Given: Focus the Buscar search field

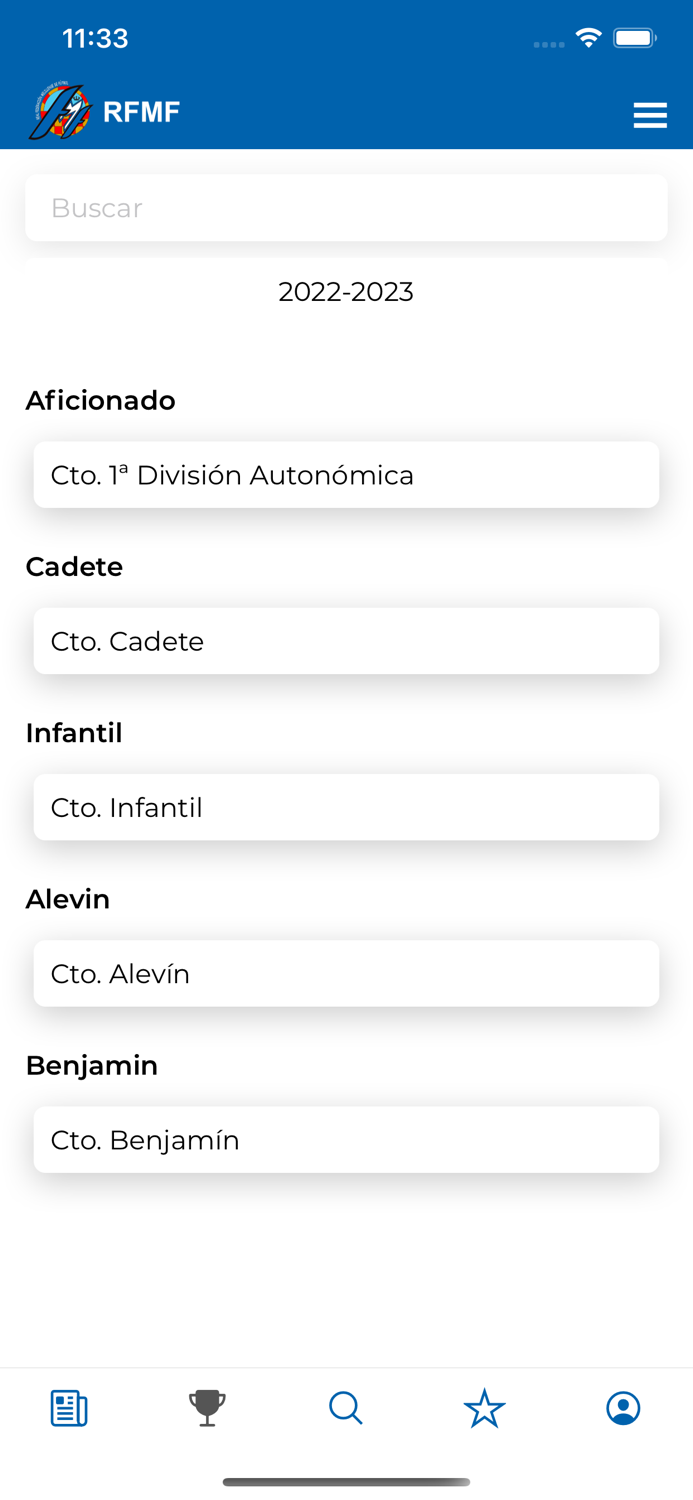Looking at the screenshot, I should point(346,208).
